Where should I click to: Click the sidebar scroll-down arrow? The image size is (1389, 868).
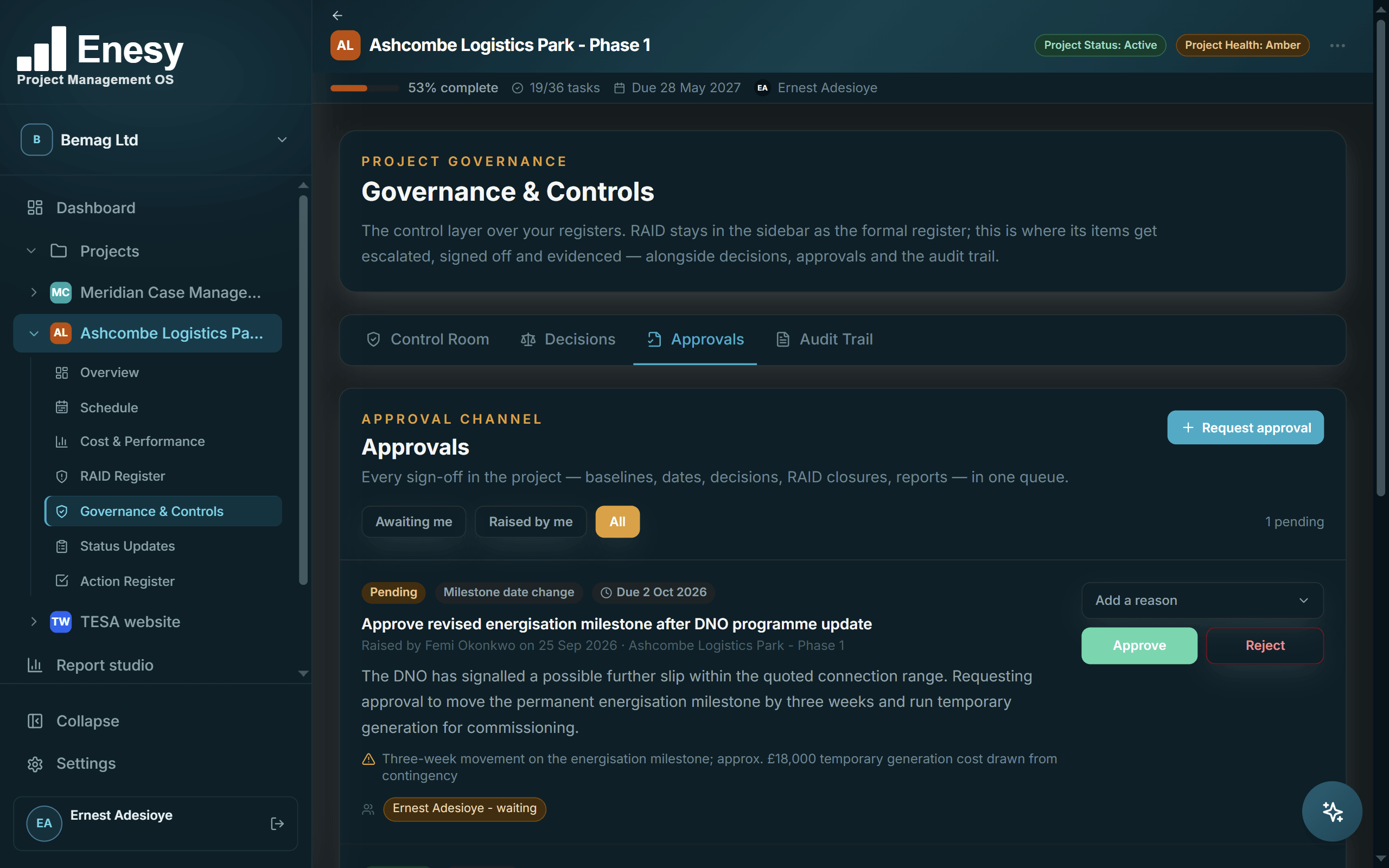coord(303,673)
